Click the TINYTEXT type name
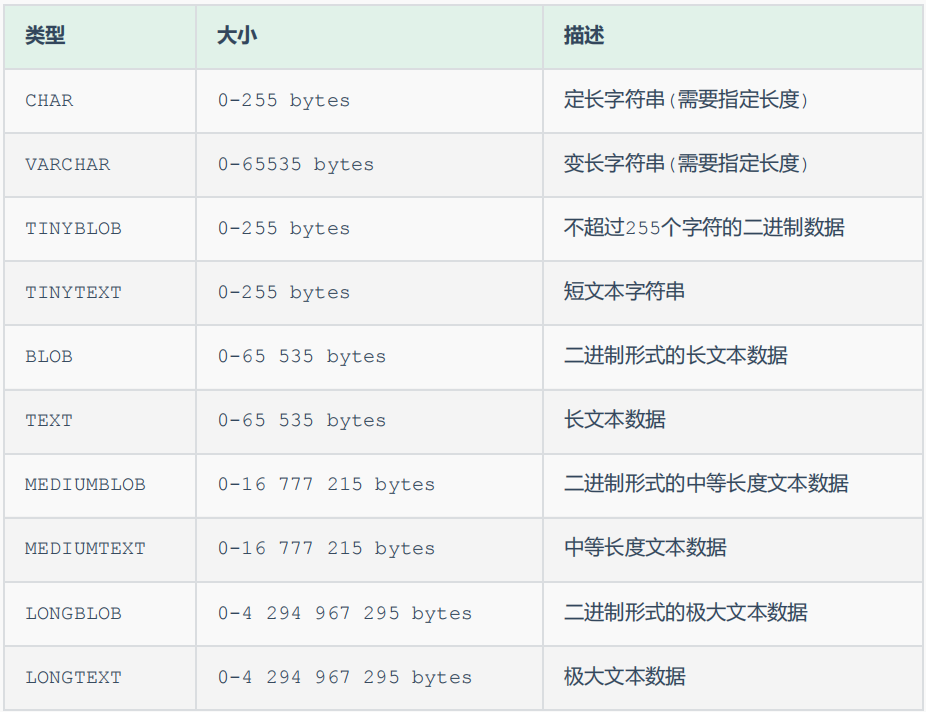Screen dimensions: 926x712 73,293
